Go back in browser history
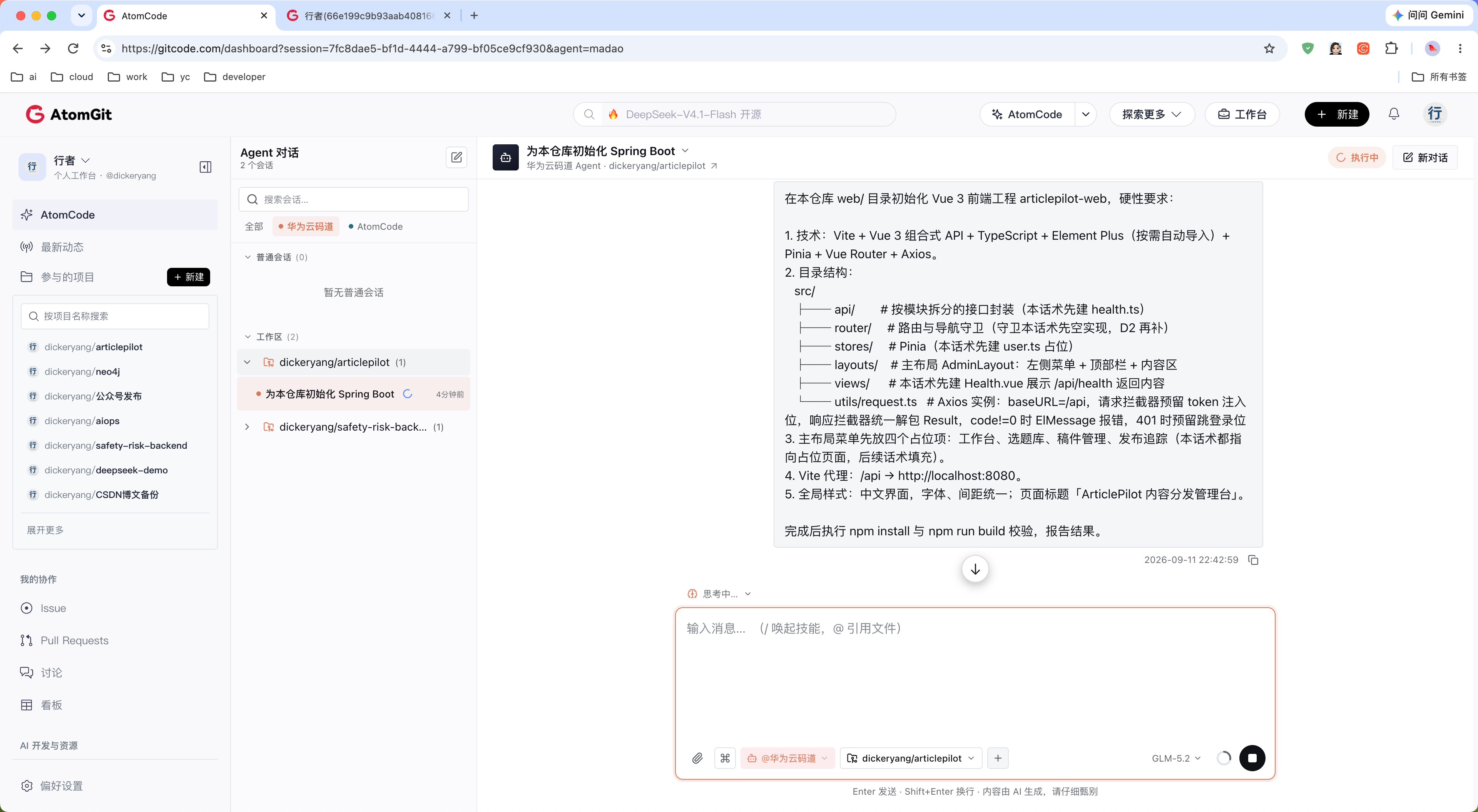 pyautogui.click(x=18, y=49)
